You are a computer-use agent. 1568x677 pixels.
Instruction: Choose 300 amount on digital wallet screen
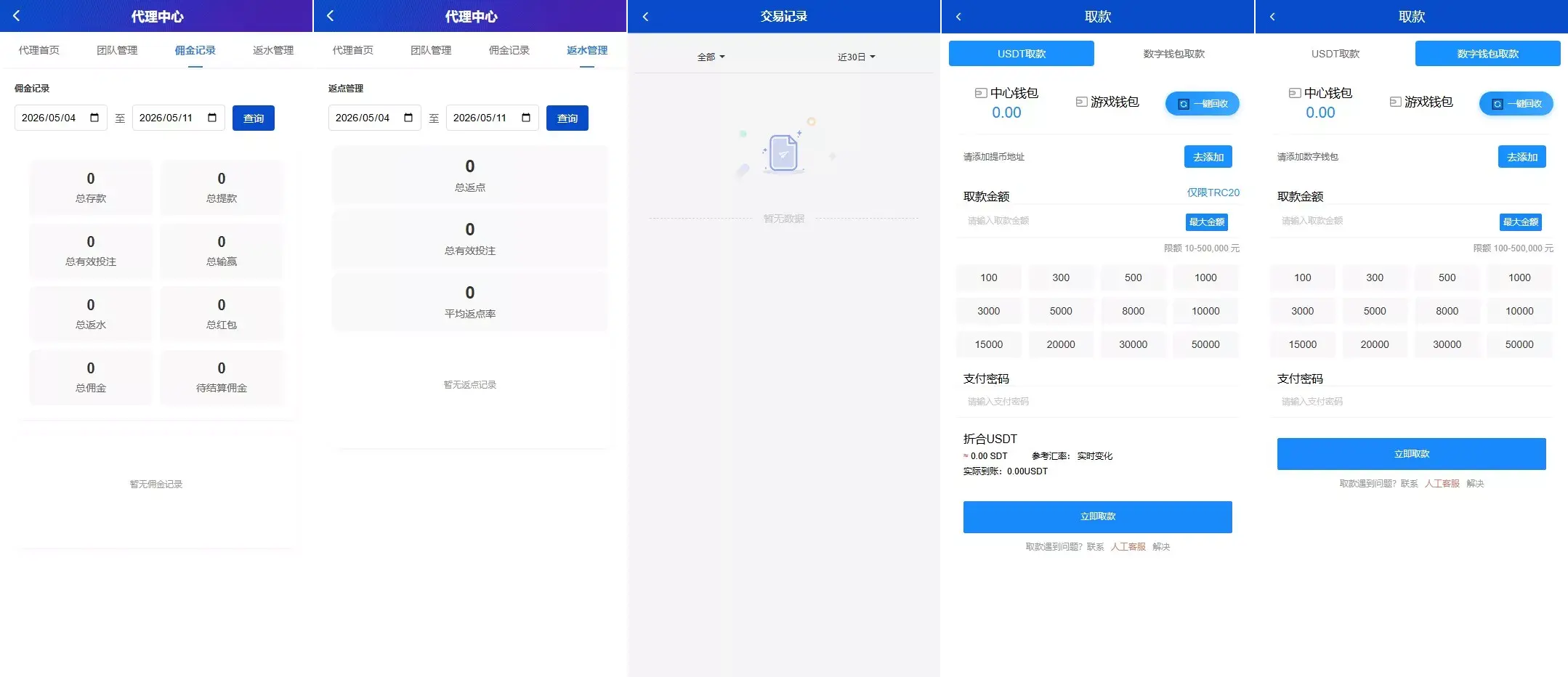click(1375, 277)
